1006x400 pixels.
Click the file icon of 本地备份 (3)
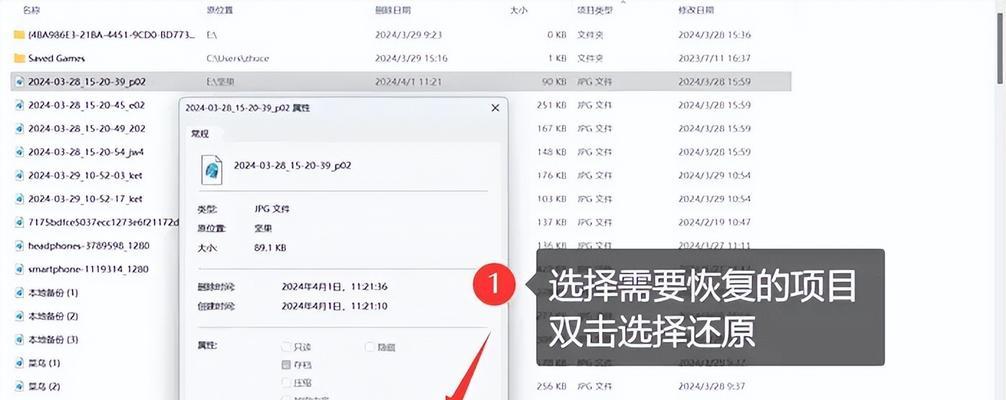pyautogui.click(x=20, y=340)
